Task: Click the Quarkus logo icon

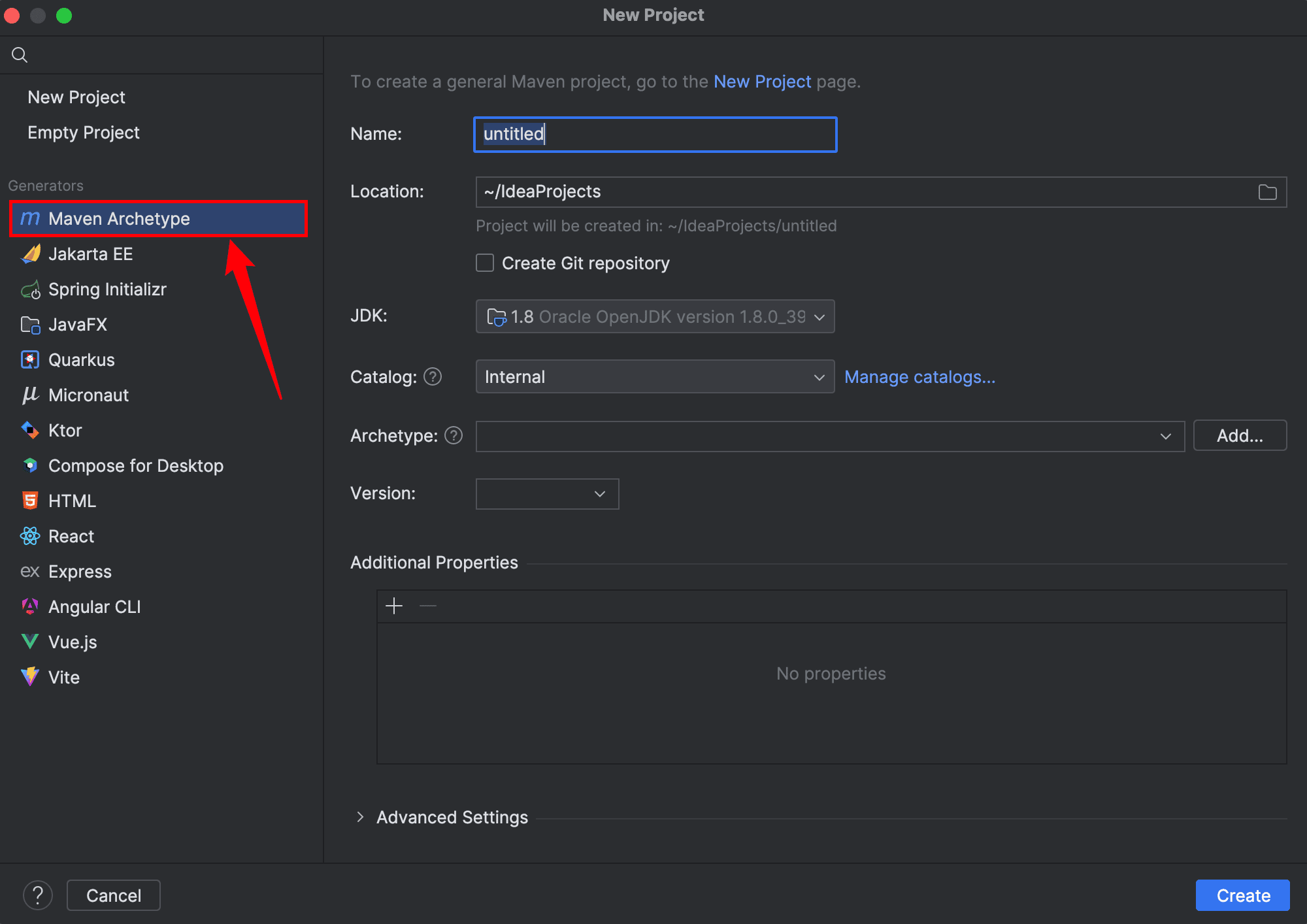Action: 30,359
